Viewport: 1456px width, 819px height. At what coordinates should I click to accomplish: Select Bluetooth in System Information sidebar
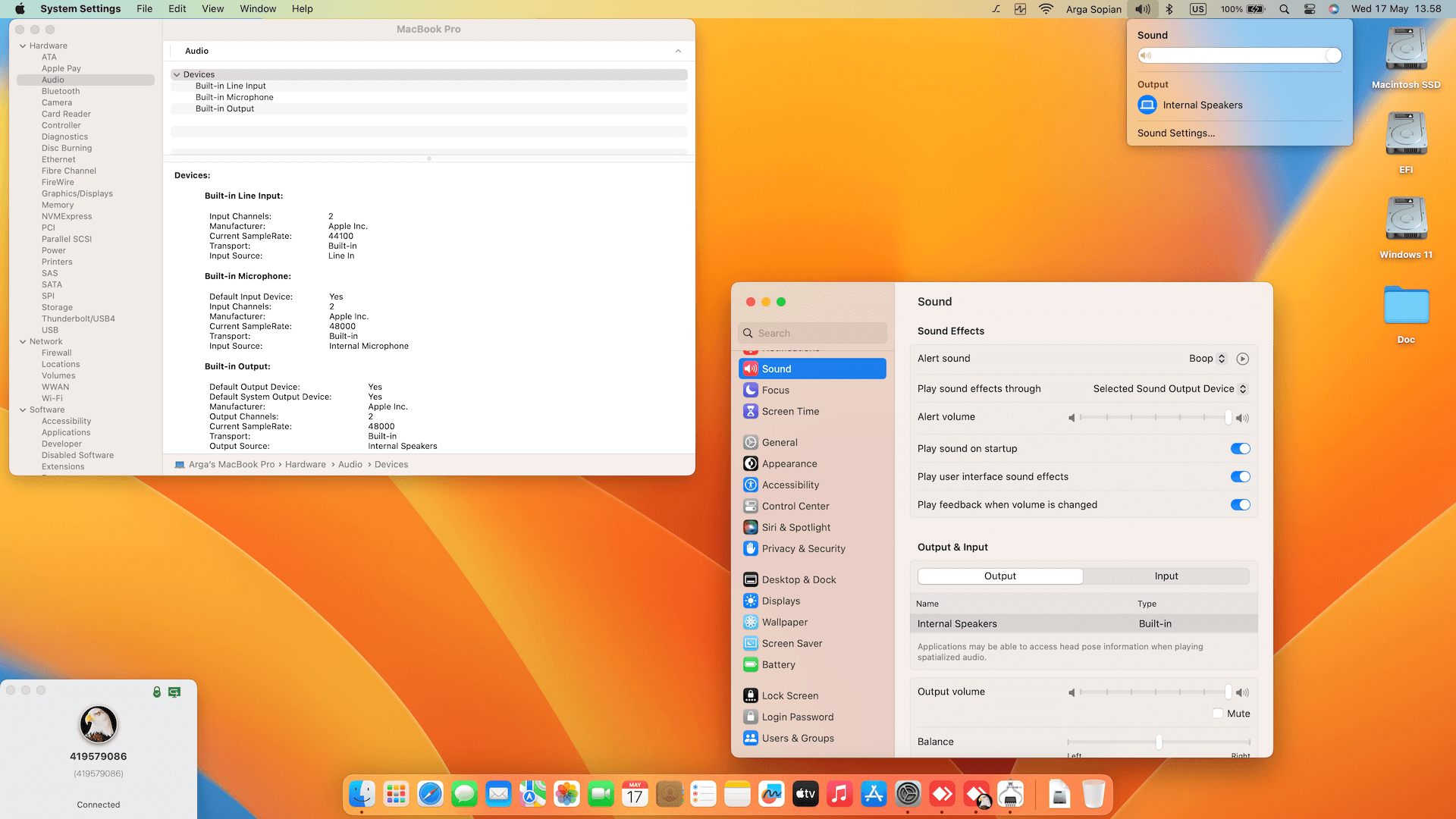coord(61,91)
